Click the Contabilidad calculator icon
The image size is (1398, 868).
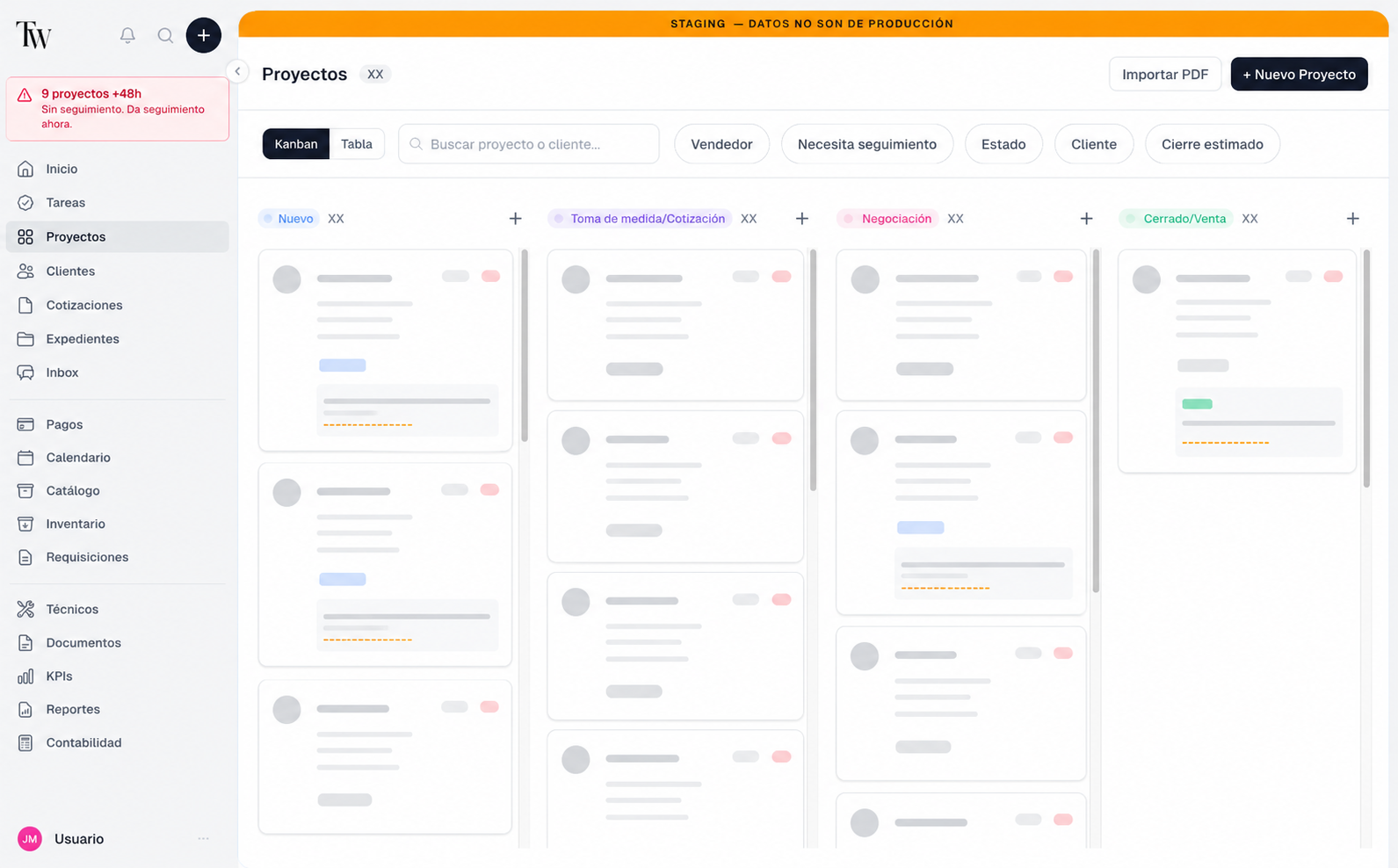(x=25, y=743)
